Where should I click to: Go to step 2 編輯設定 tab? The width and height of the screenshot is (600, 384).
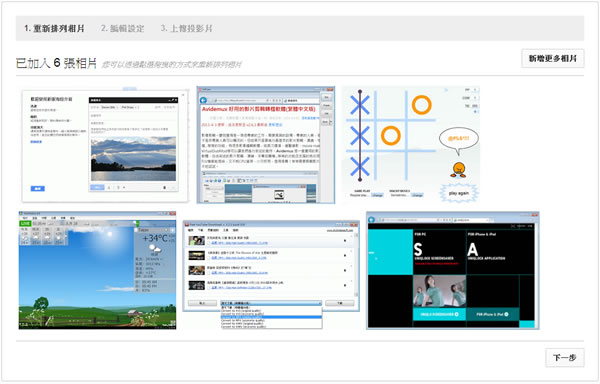(122, 28)
